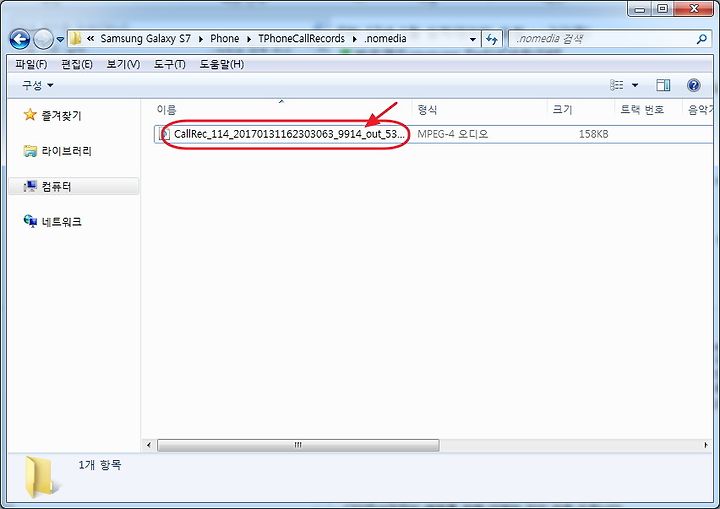Click the Forward navigation arrow
This screenshot has height=509, width=720.
coord(44,40)
